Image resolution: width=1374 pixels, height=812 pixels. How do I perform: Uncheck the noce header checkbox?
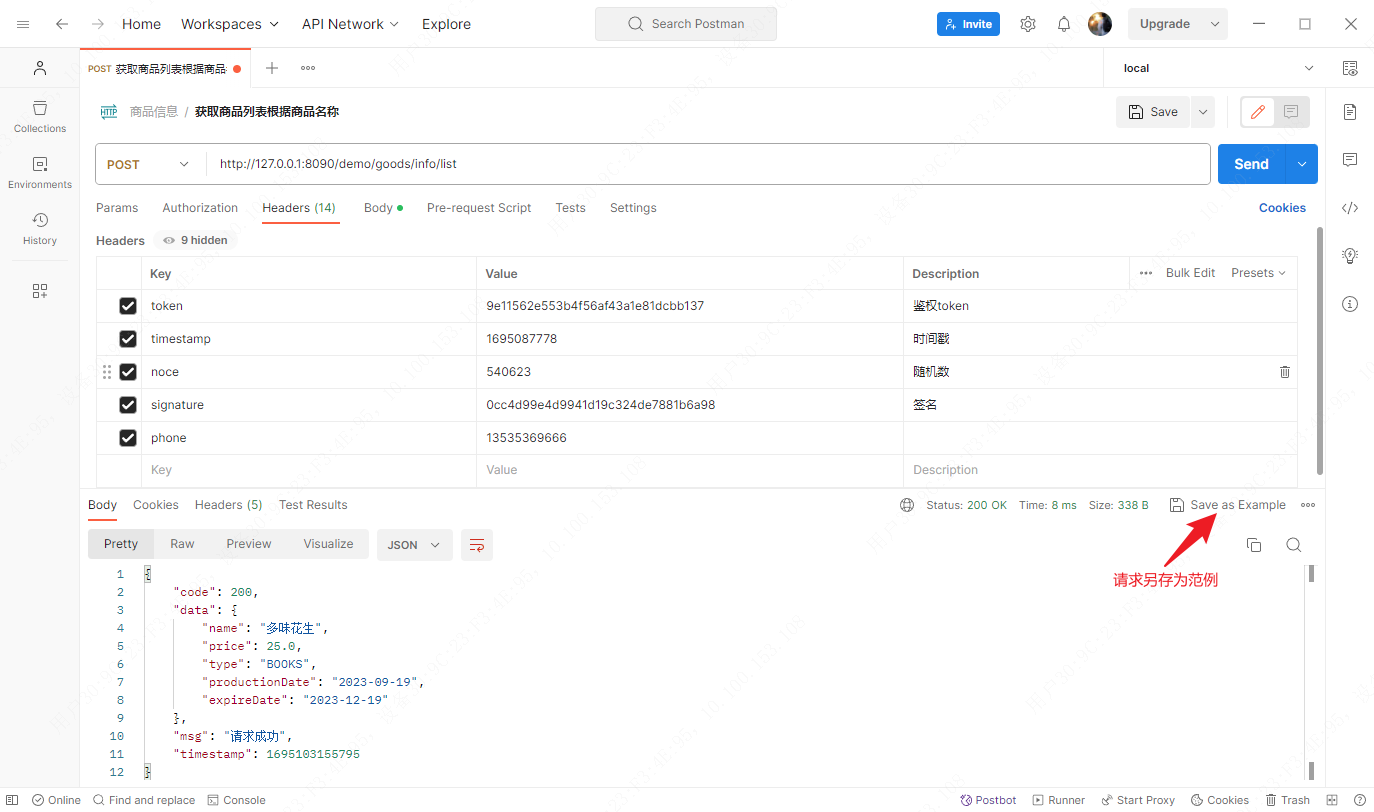click(x=128, y=372)
